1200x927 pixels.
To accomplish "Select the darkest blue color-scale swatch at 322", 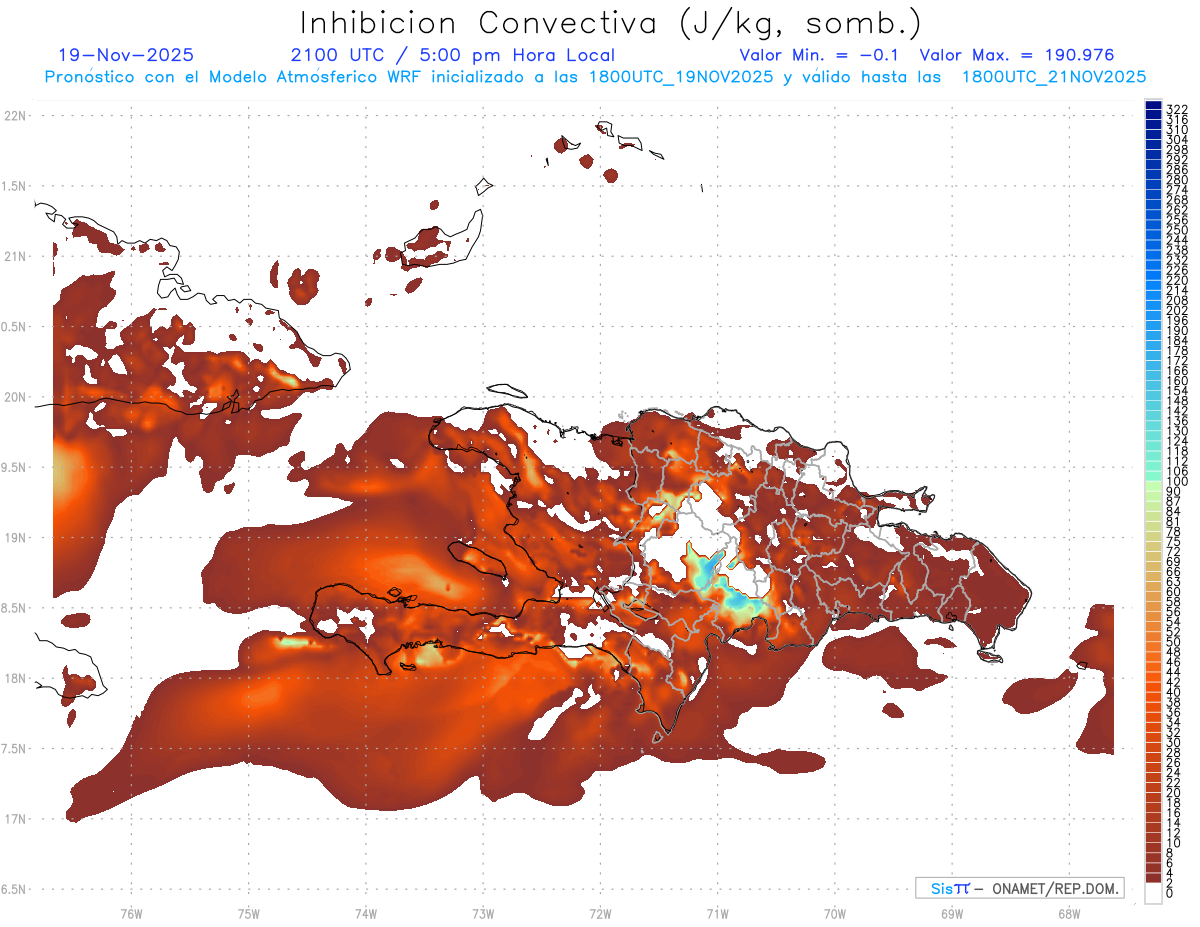I will pyautogui.click(x=1153, y=106).
